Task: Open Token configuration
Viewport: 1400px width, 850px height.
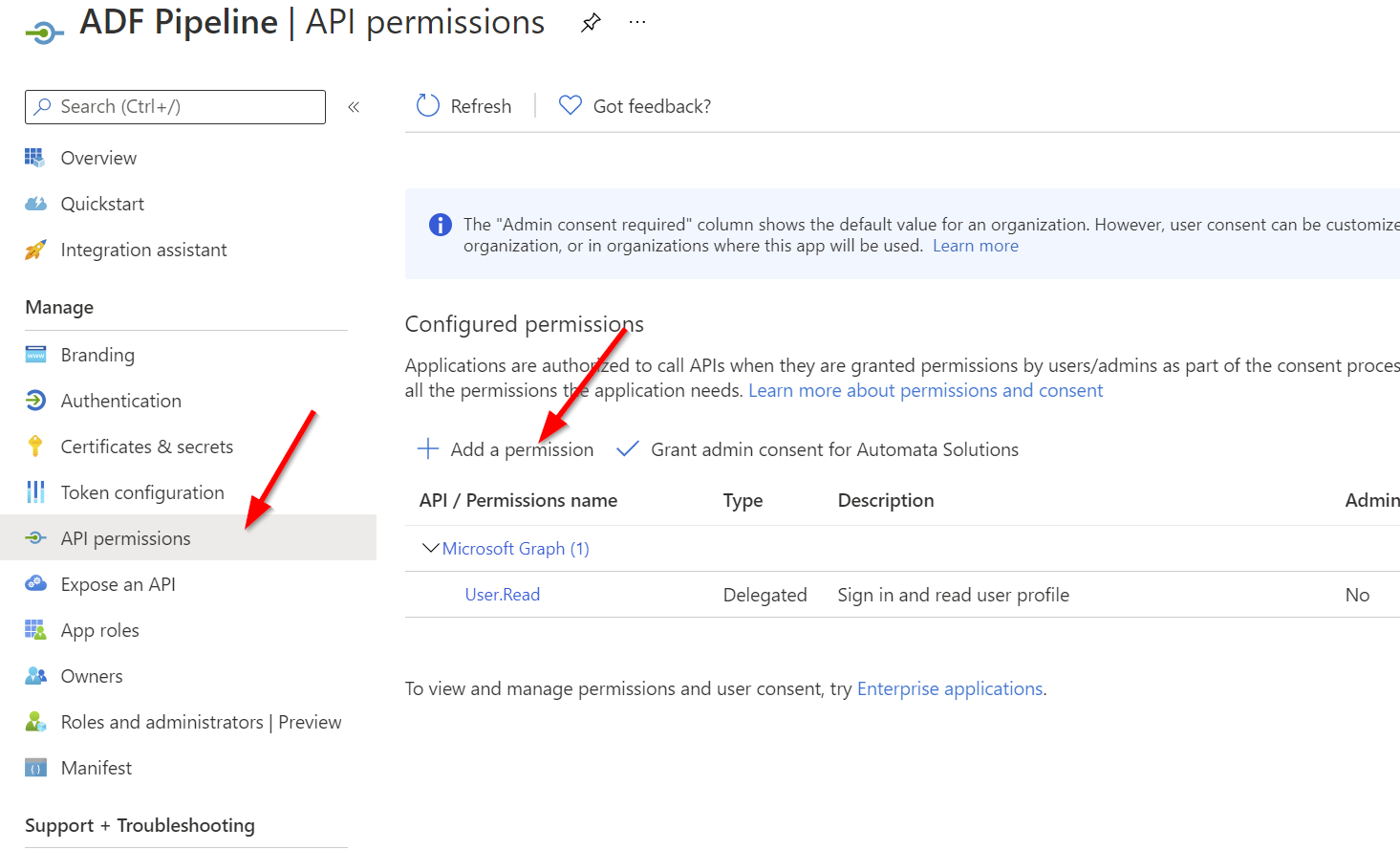Action: pos(142,492)
